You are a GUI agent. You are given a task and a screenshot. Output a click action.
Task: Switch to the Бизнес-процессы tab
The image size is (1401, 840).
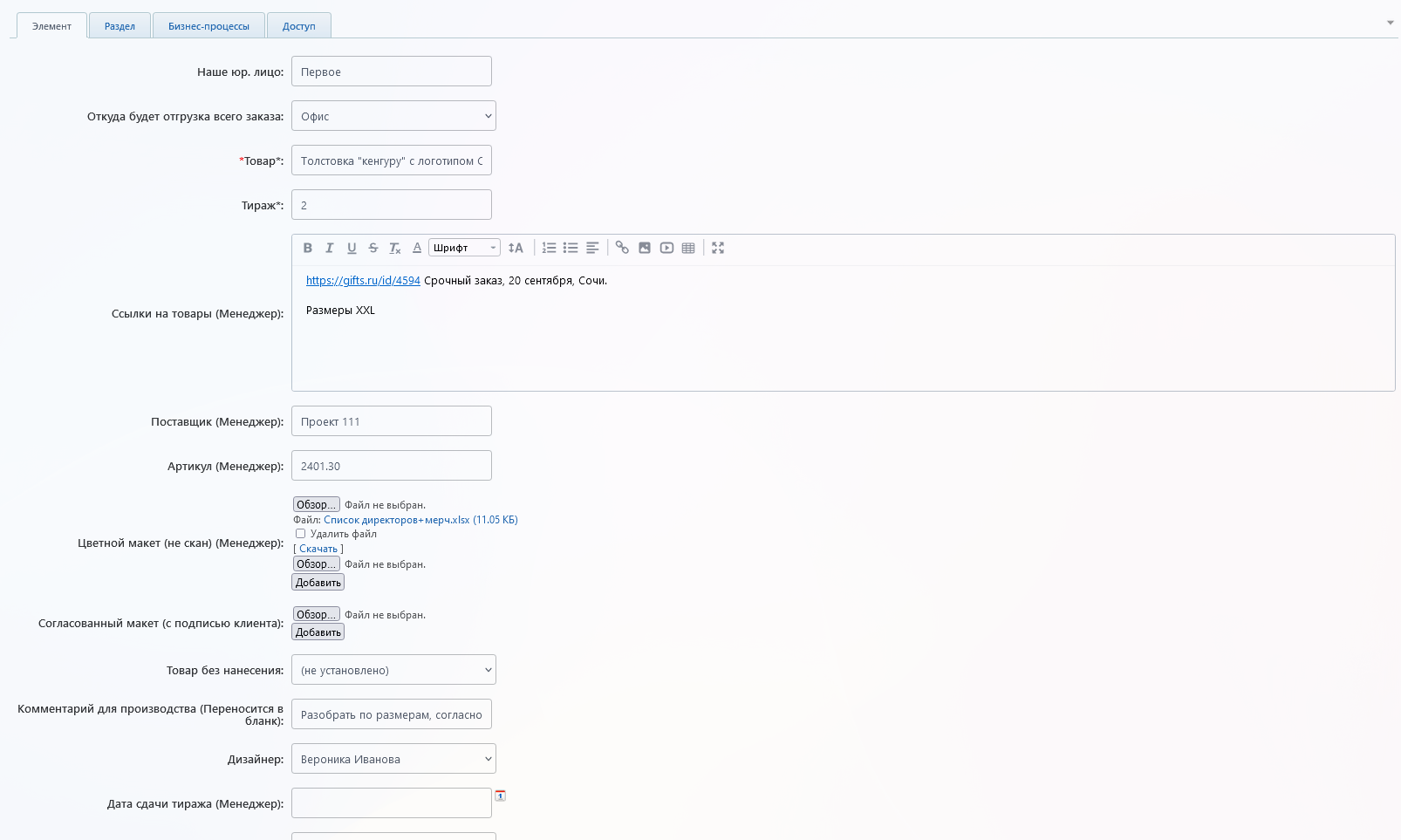coord(208,26)
